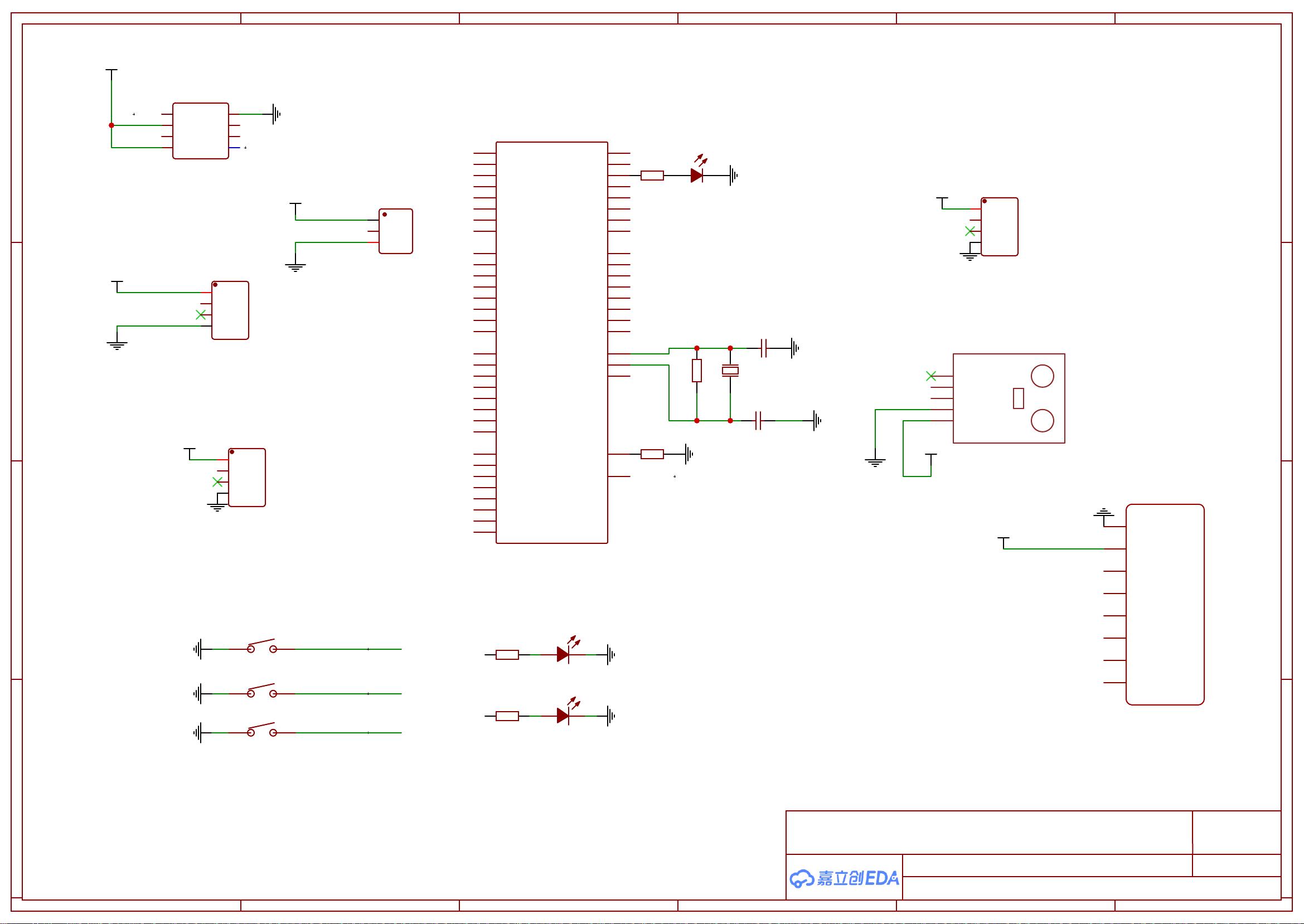Select the sensor module with two circles
Screen dimensions: 1304x924
[x=1009, y=398]
